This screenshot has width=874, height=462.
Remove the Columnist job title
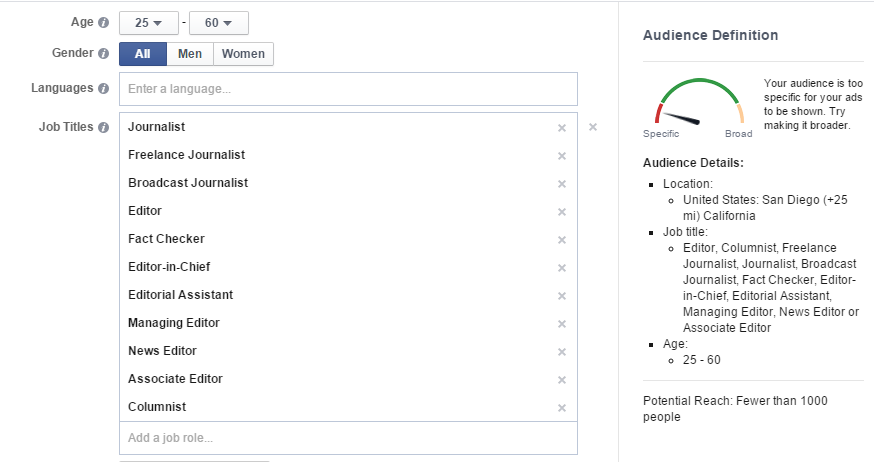[562, 408]
